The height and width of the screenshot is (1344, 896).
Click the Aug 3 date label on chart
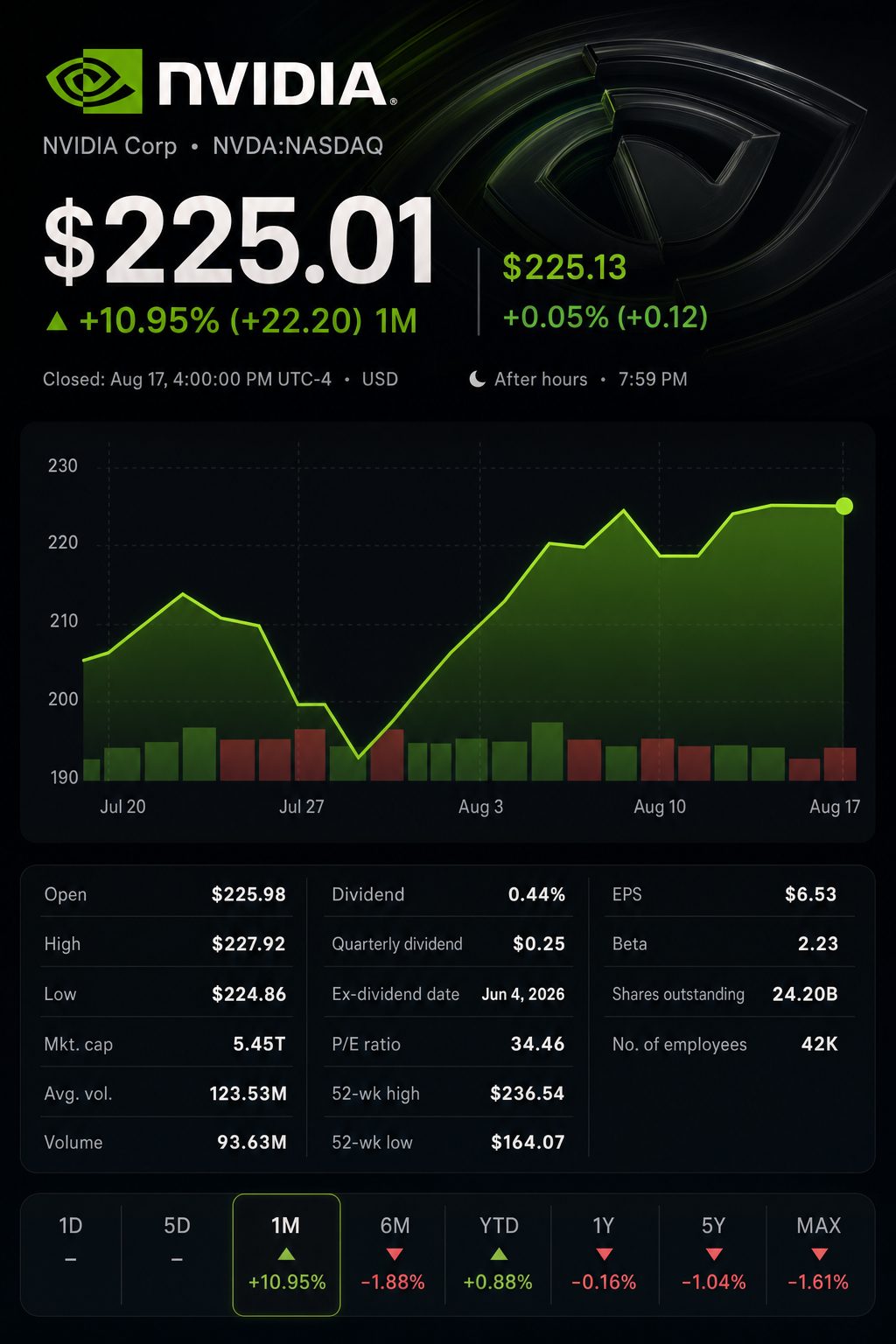[x=480, y=807]
